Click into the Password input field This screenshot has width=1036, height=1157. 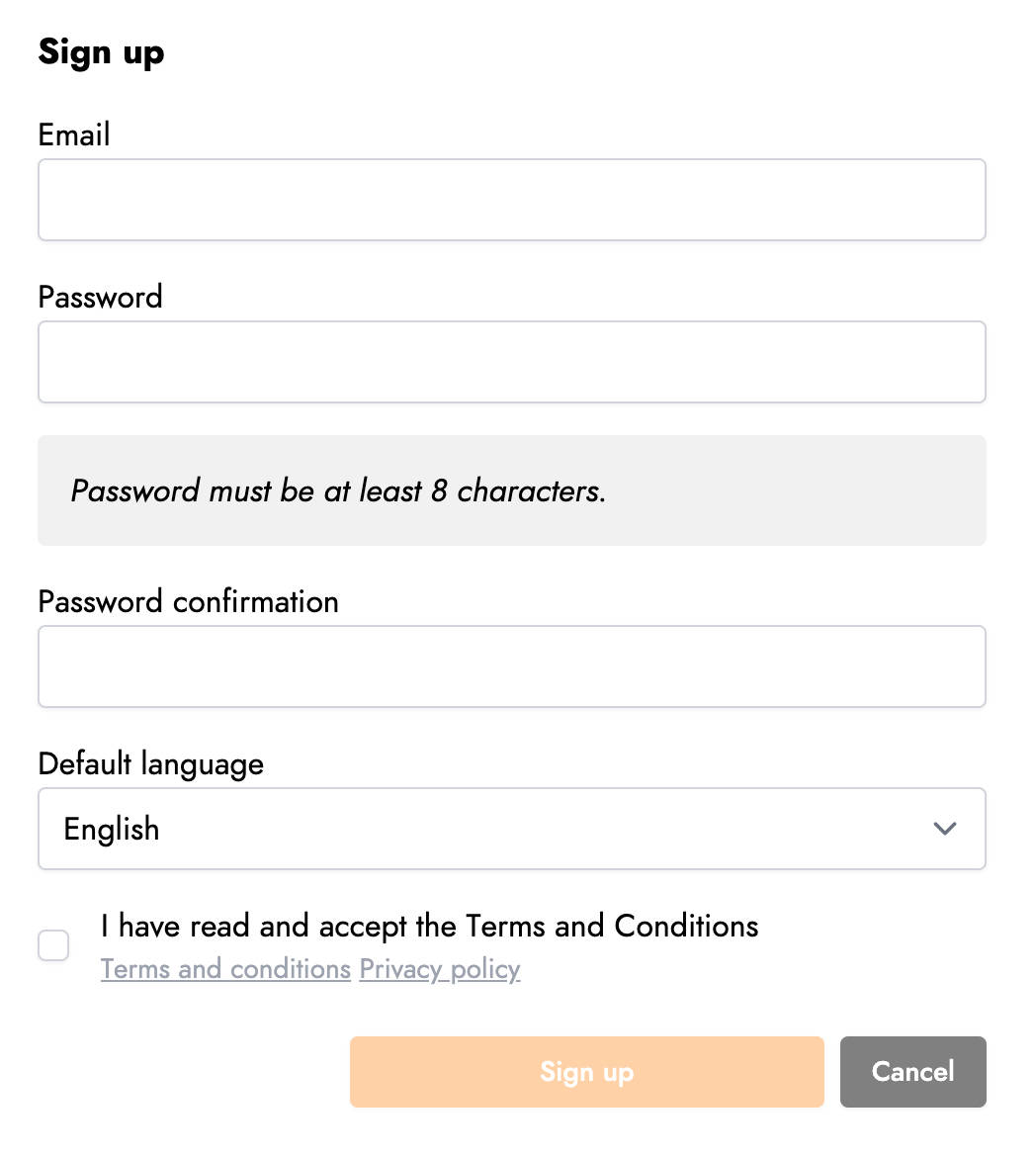point(512,362)
